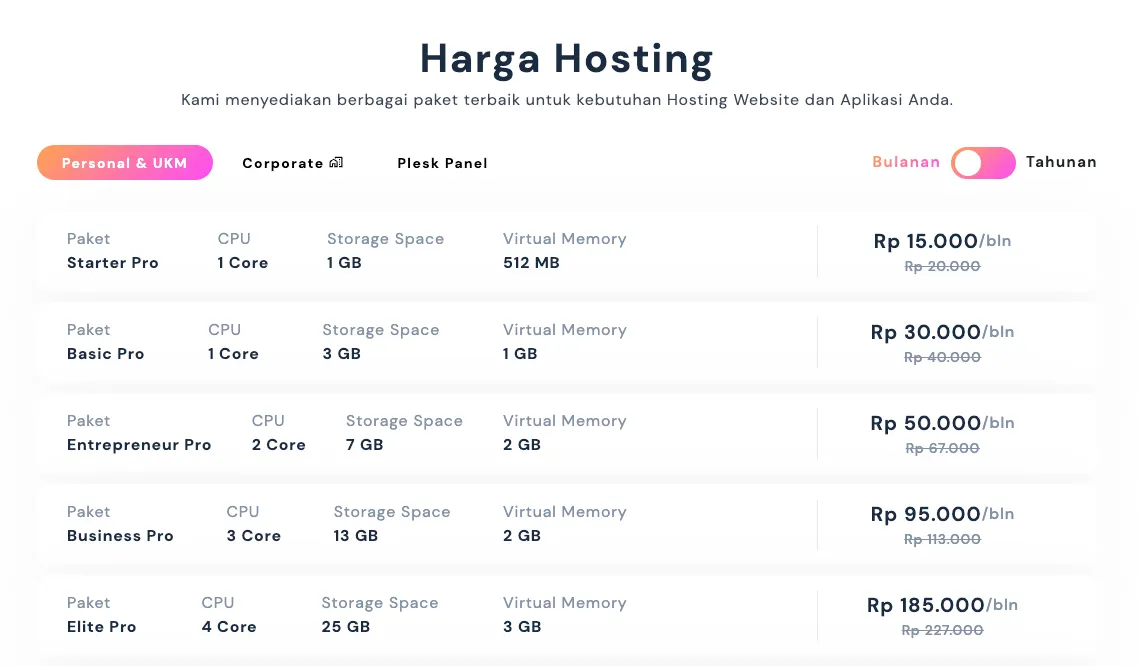Screen dimensions: 1140x666
Task: Click the Rp 15.000/bln price
Action: pyautogui.click(x=942, y=241)
